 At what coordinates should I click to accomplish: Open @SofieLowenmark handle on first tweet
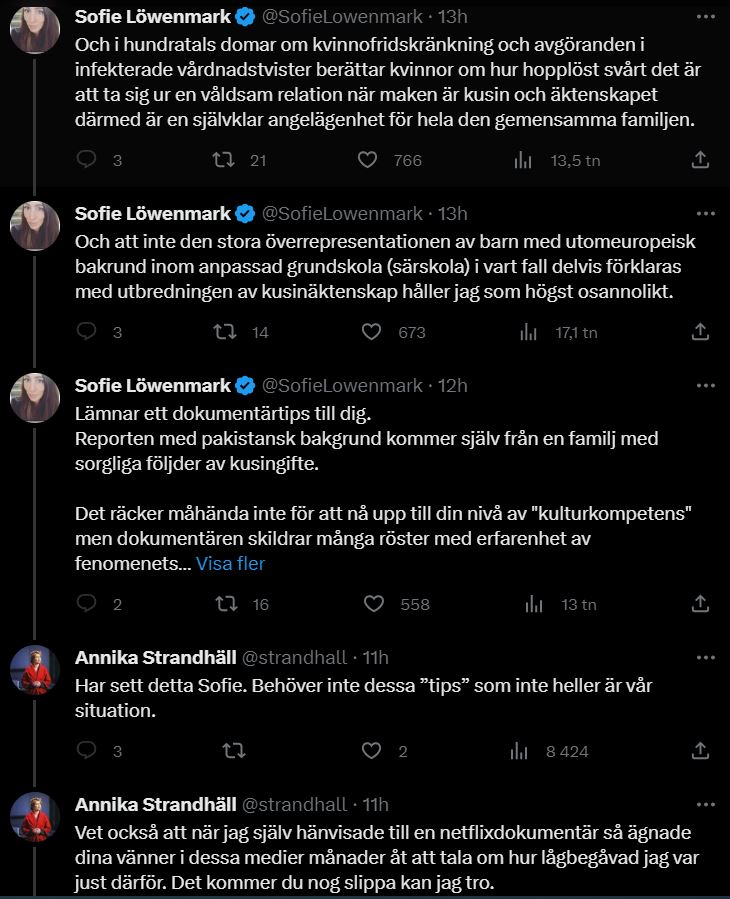342,17
